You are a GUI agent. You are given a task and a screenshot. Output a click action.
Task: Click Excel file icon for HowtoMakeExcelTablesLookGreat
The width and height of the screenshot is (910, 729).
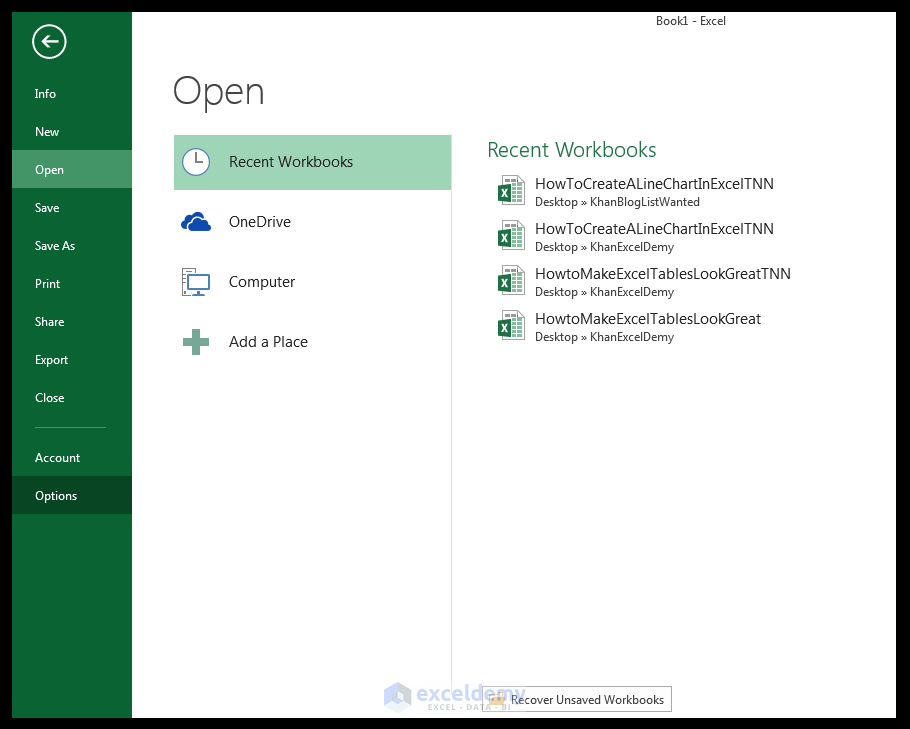[511, 325]
